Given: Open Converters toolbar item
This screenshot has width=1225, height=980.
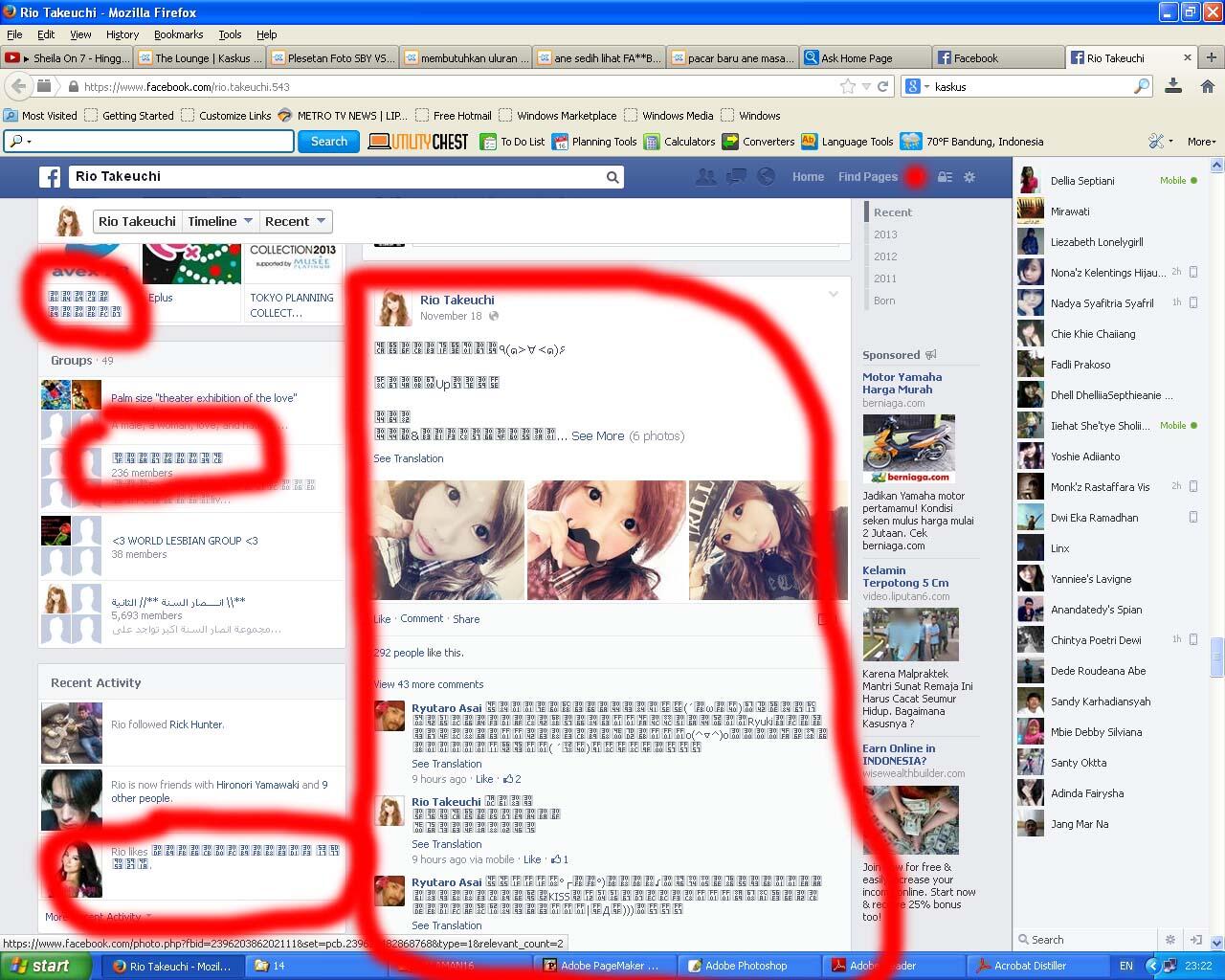Looking at the screenshot, I should [x=759, y=142].
